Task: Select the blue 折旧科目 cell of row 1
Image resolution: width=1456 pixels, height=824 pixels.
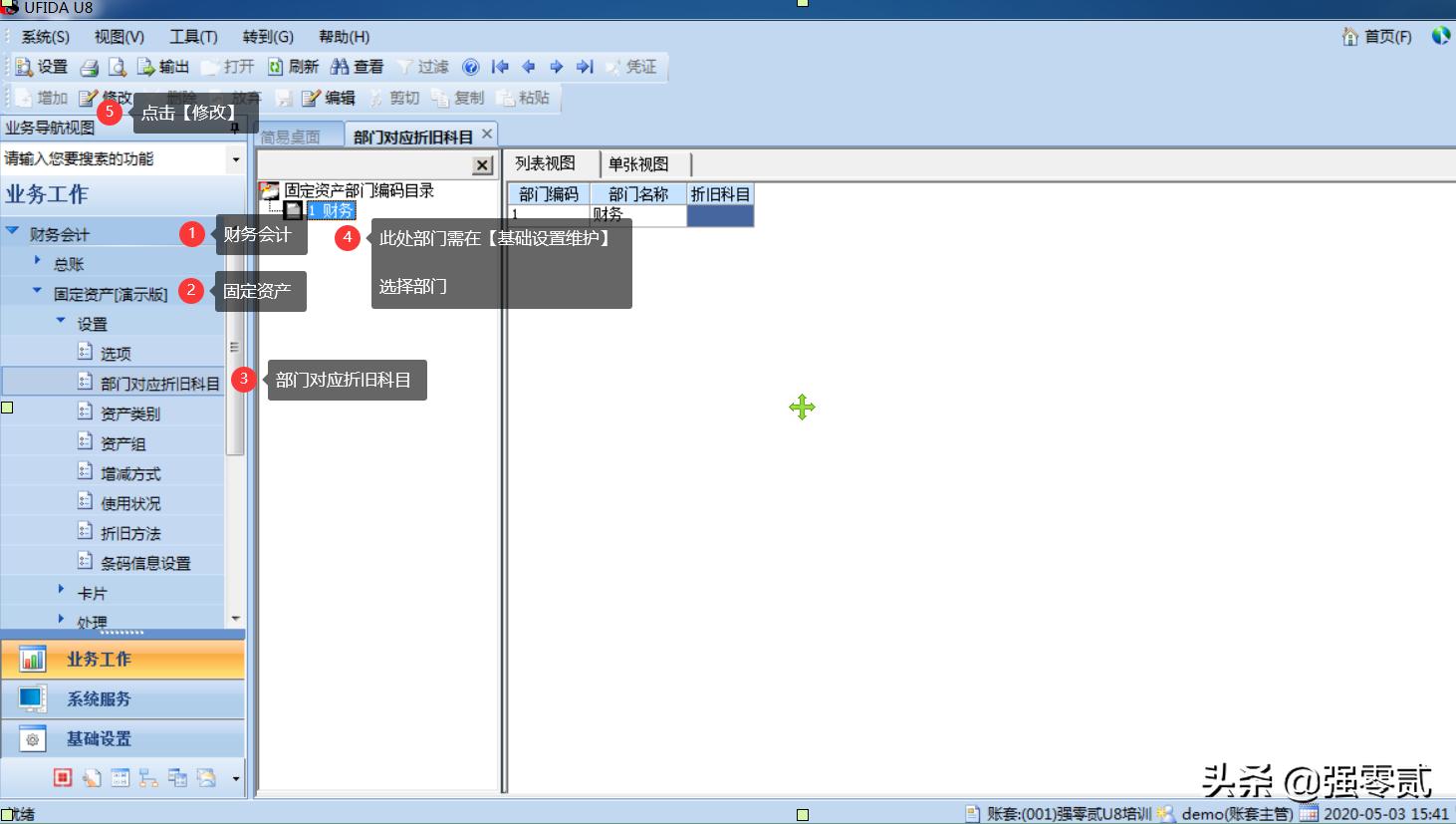Action: click(x=720, y=215)
